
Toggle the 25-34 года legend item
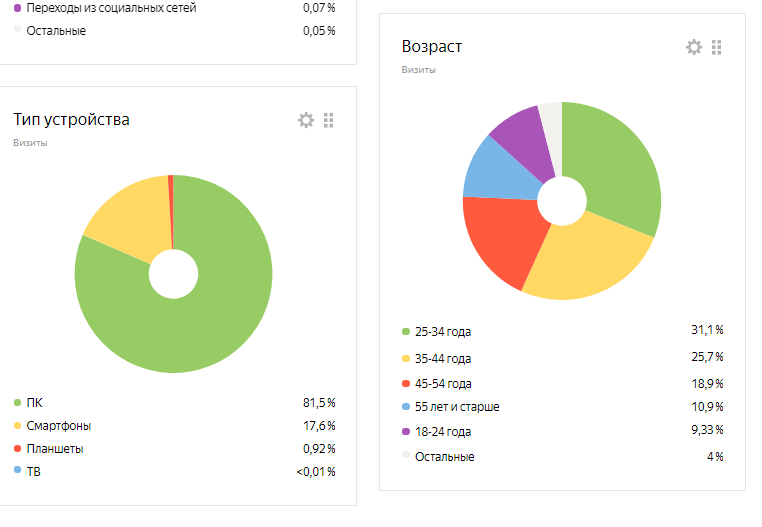443,332
